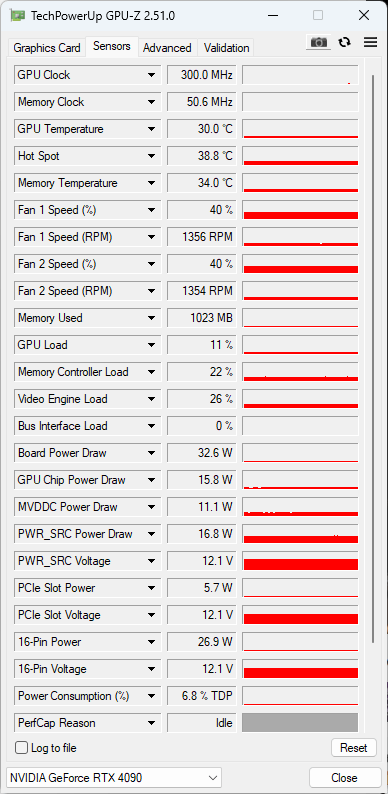Click the gray PerfCap Reason graph
The height and width of the screenshot is (794, 388).
tap(300, 723)
